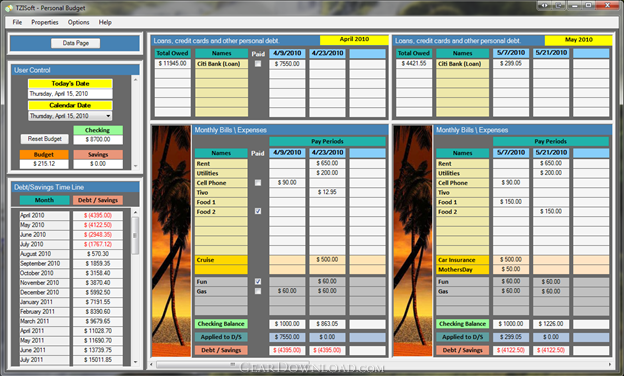Click the timeline list scroll-up arrow

coord(135,212)
